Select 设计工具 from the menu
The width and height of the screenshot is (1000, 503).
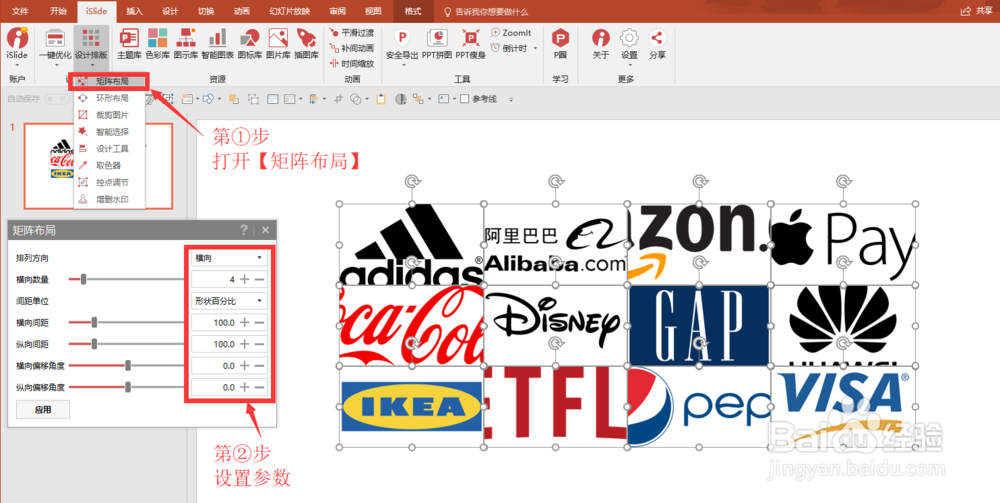pyautogui.click(x=111, y=149)
